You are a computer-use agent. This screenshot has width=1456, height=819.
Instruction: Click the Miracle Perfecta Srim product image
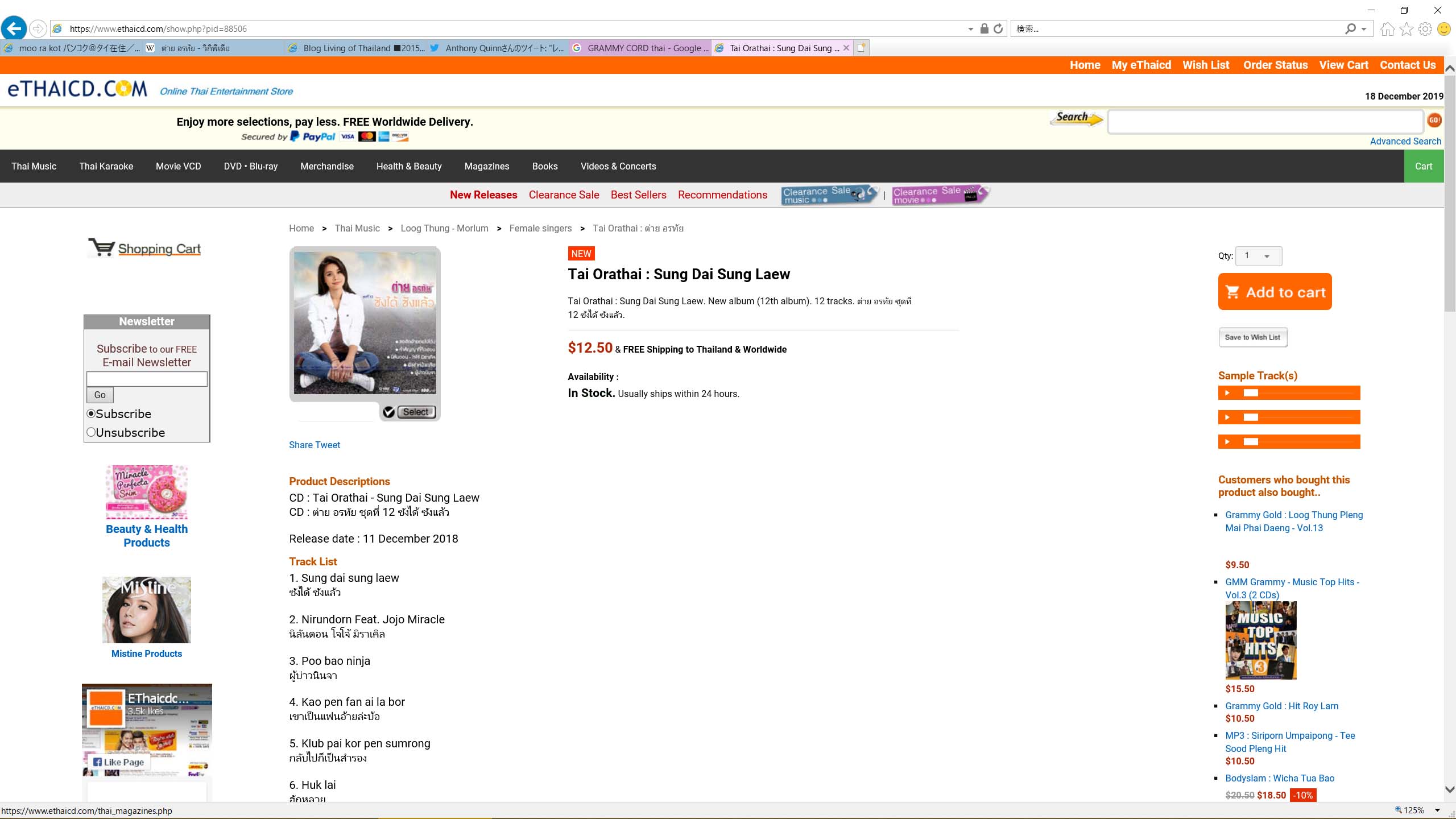coord(146,492)
